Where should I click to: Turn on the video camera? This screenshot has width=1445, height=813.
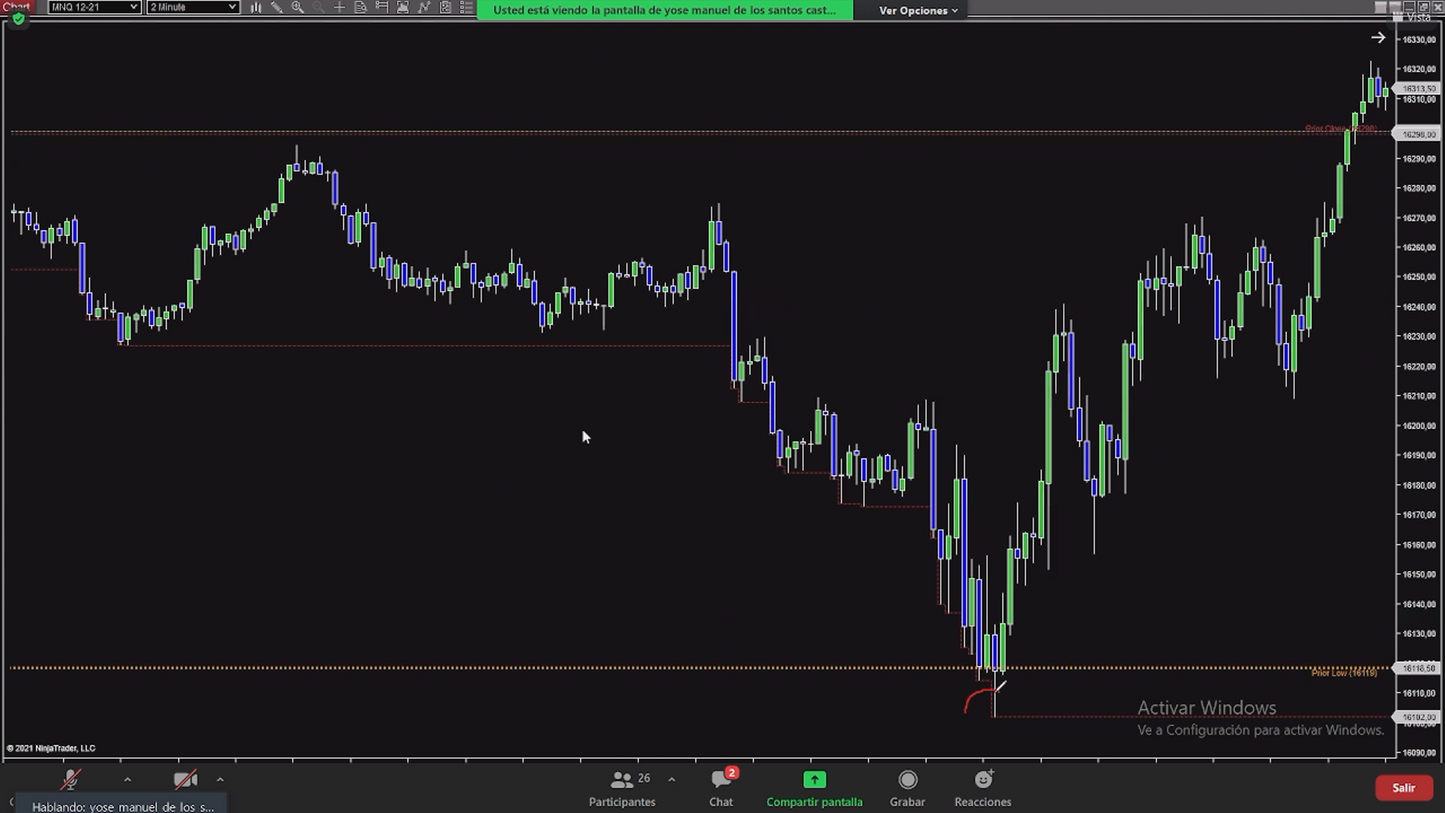[x=185, y=780]
